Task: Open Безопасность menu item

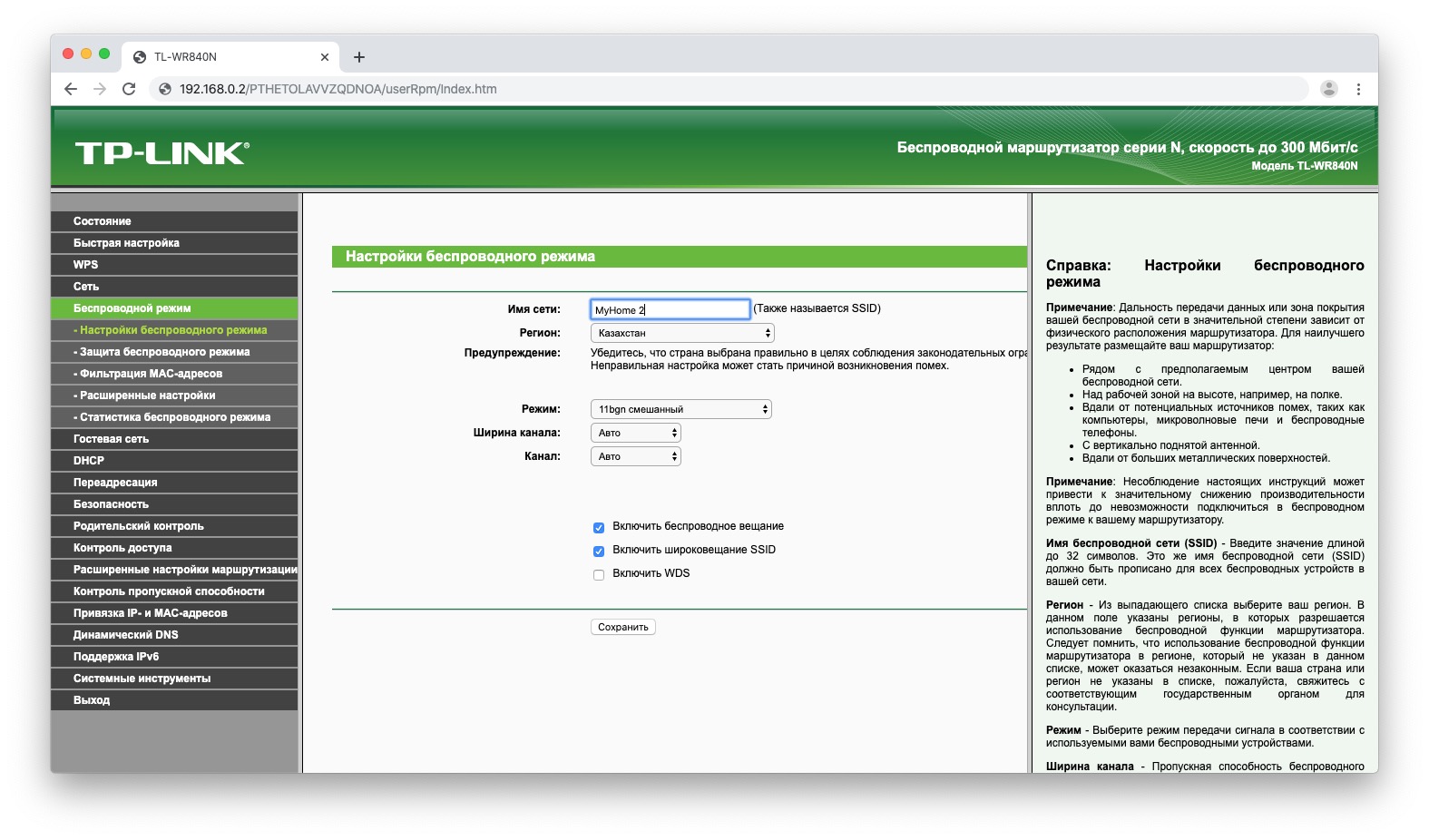Action: (174, 504)
